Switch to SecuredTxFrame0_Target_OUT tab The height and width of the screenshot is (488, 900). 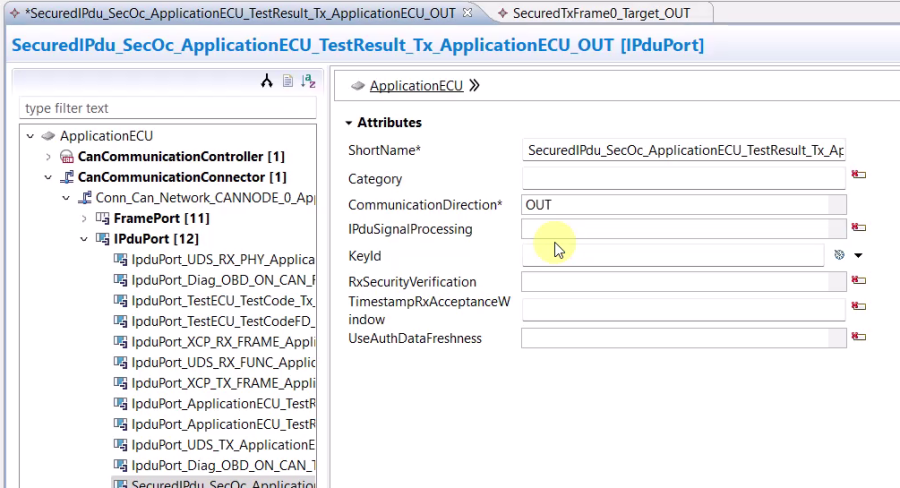(x=600, y=13)
